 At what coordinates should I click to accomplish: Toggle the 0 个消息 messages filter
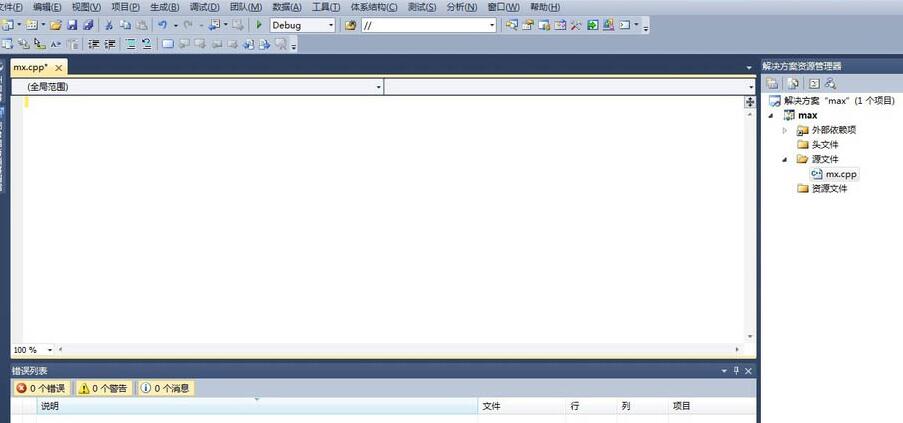tap(165, 388)
